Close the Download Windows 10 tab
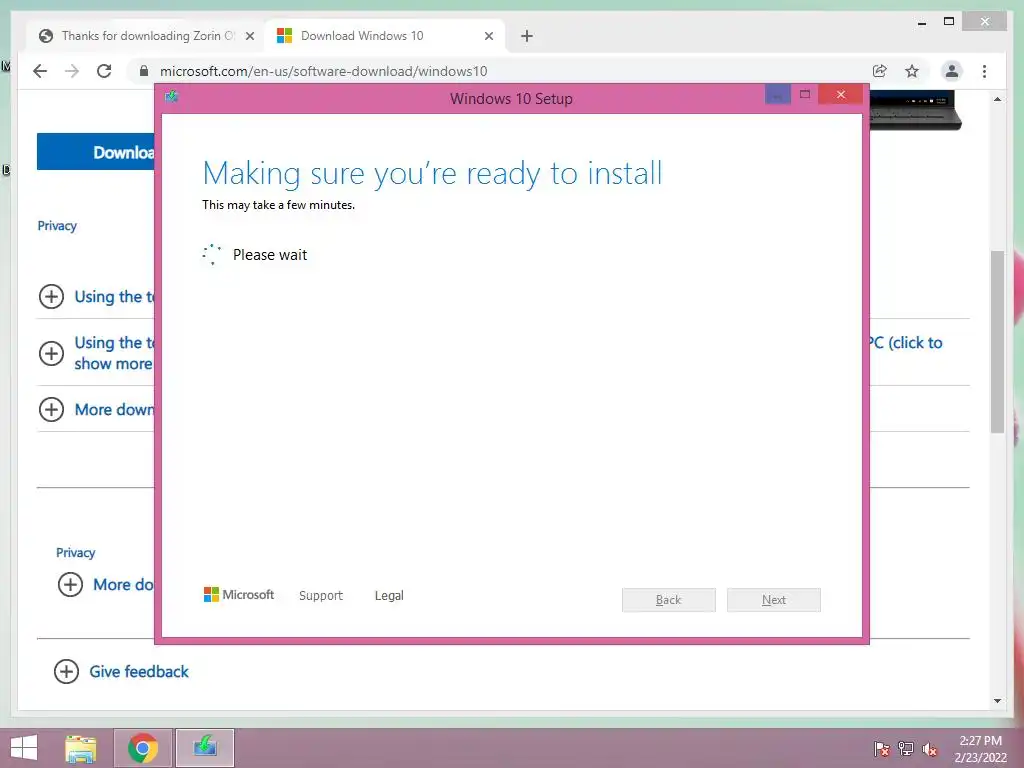This screenshot has height=768, width=1024. 488,36
